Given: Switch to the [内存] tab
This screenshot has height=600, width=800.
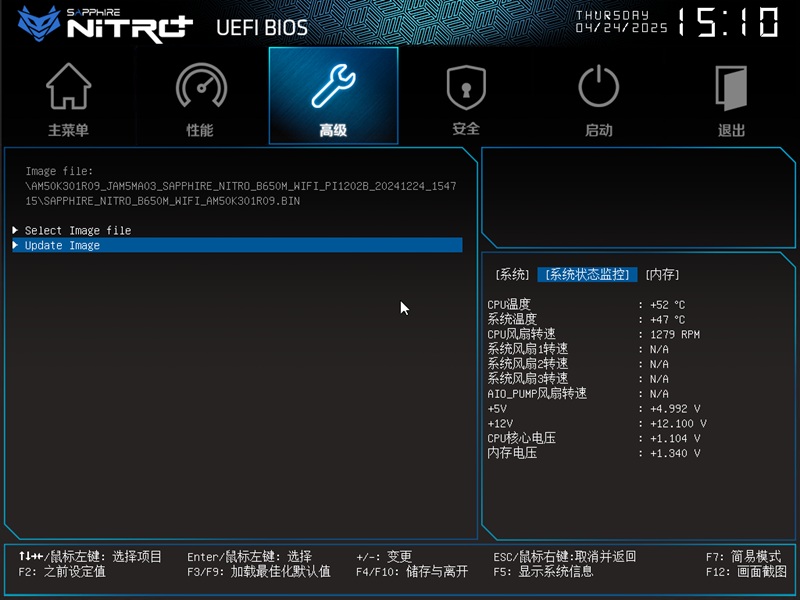Looking at the screenshot, I should 662,275.
